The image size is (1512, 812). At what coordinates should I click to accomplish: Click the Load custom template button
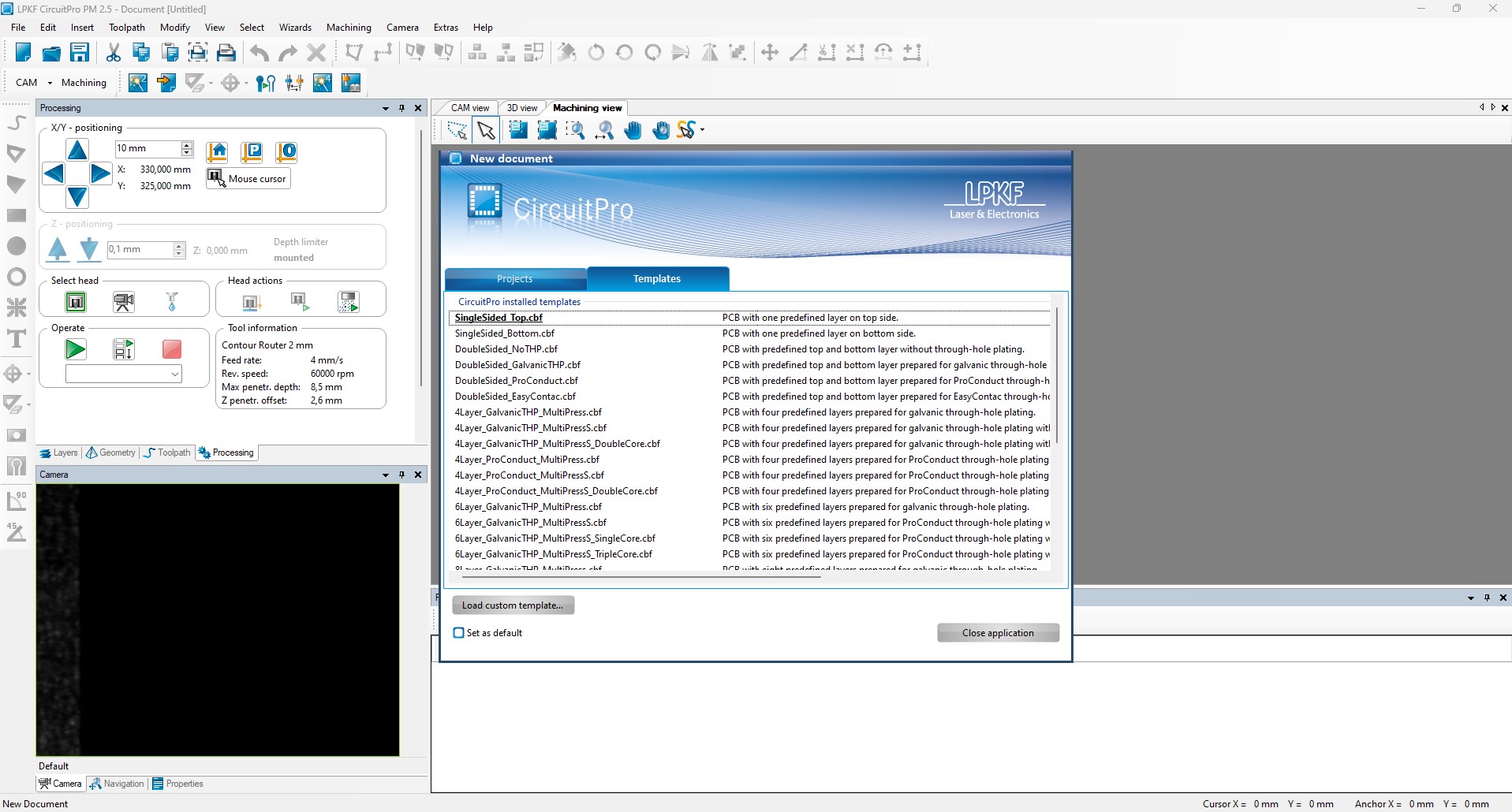point(513,605)
